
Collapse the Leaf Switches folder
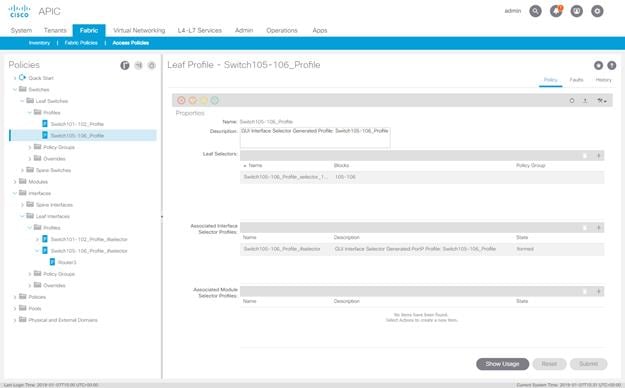pyautogui.click(x=22, y=101)
